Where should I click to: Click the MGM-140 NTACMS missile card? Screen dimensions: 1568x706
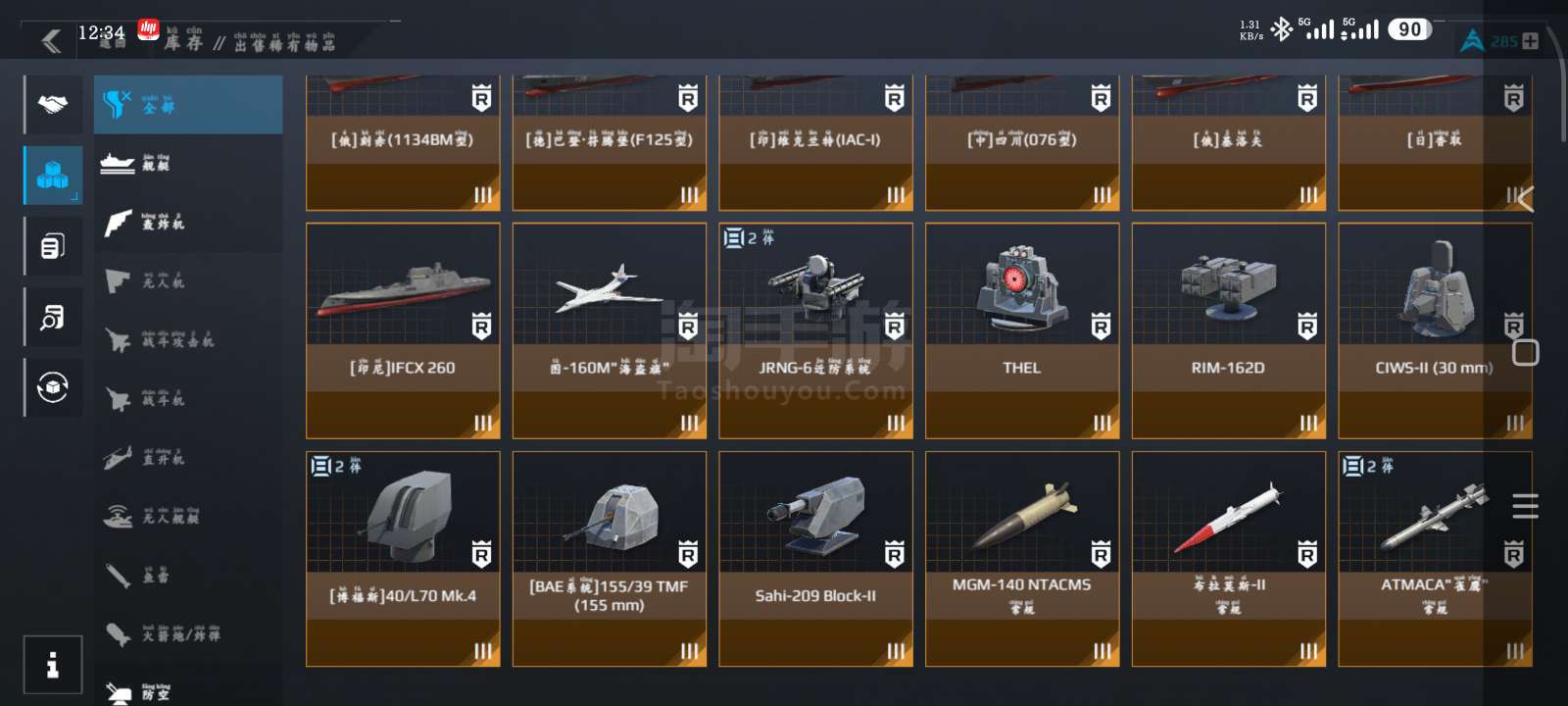(1022, 559)
